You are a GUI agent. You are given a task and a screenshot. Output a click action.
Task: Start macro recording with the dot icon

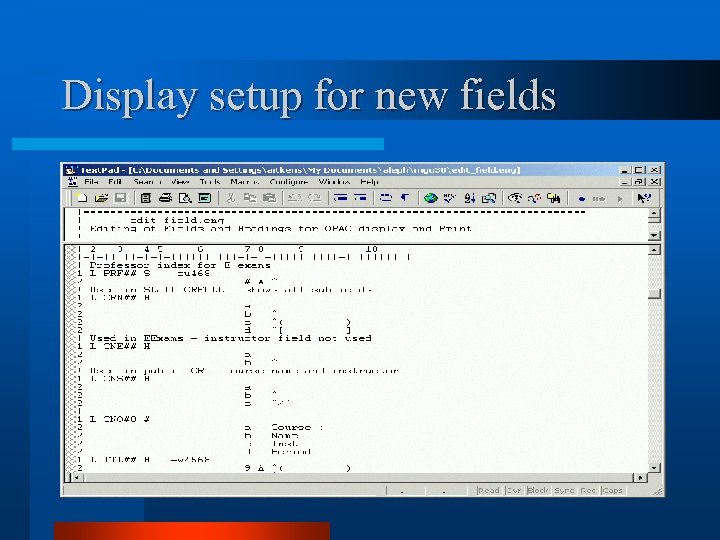pyautogui.click(x=582, y=199)
